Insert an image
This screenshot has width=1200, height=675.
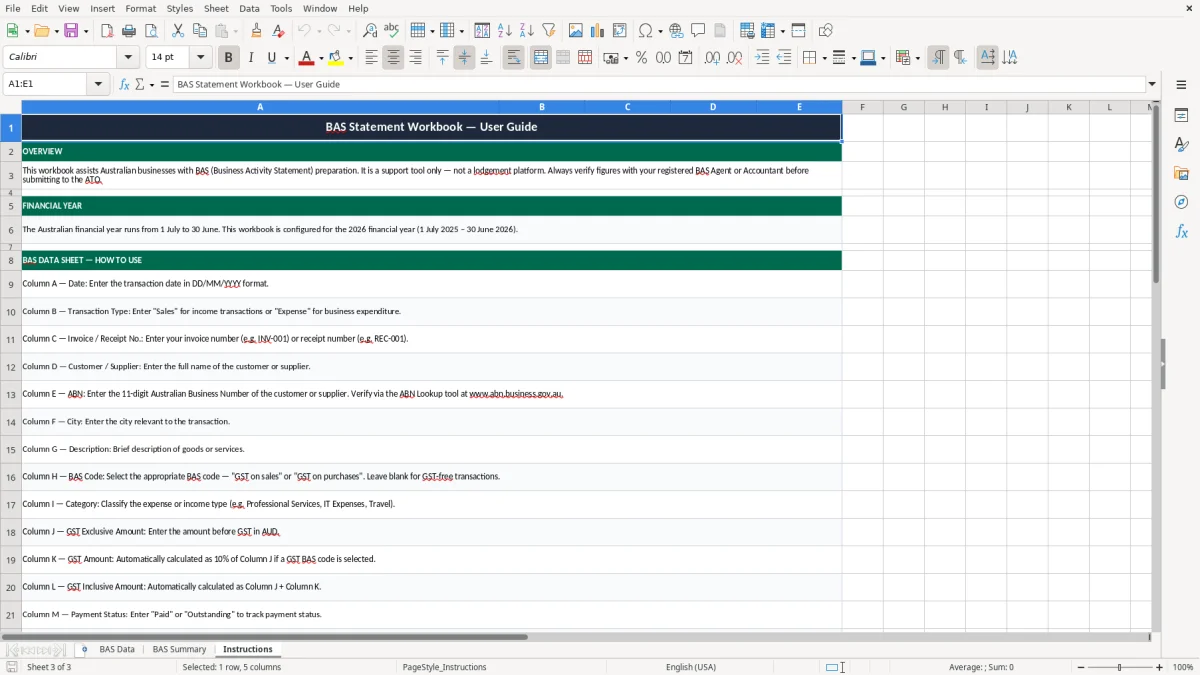(576, 31)
